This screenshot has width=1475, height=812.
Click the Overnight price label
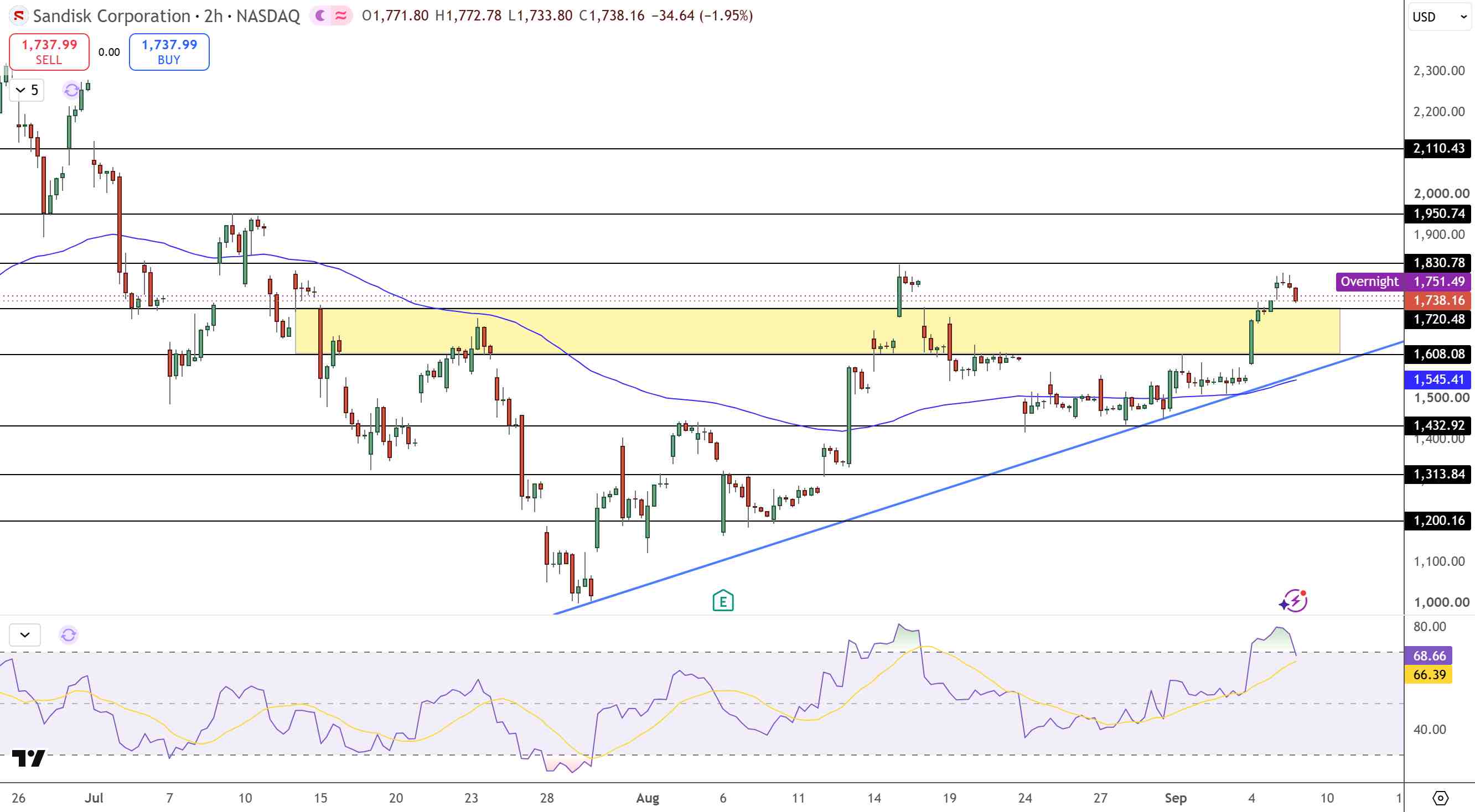(x=1370, y=282)
